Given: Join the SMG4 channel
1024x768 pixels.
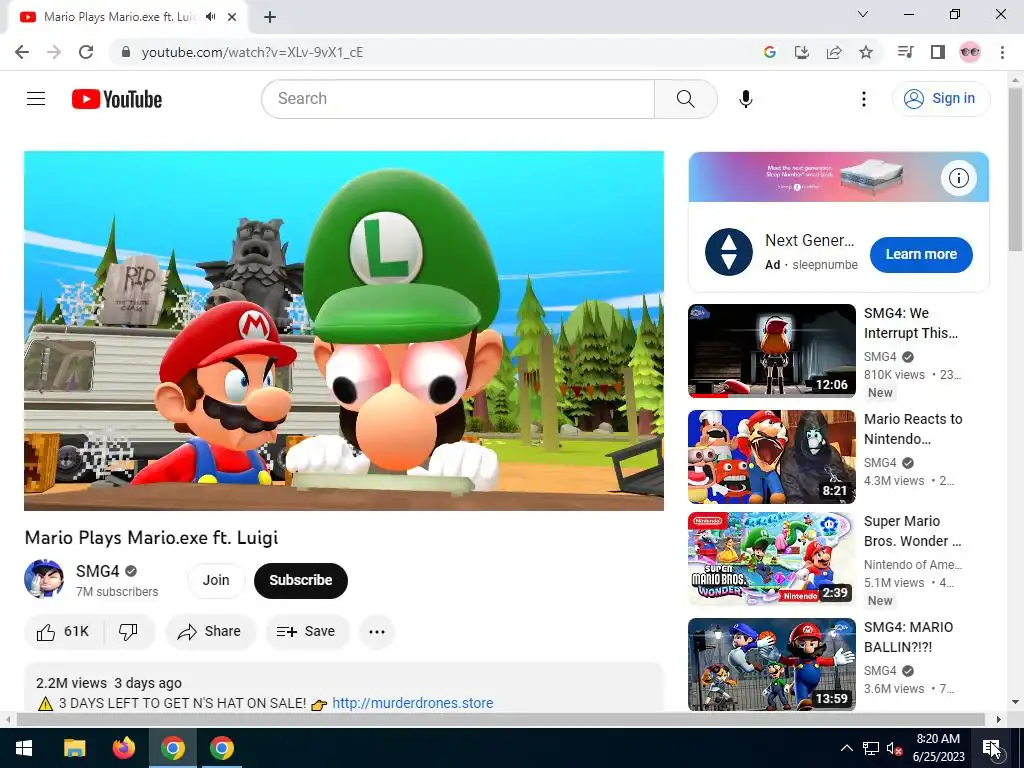Looking at the screenshot, I should point(216,580).
